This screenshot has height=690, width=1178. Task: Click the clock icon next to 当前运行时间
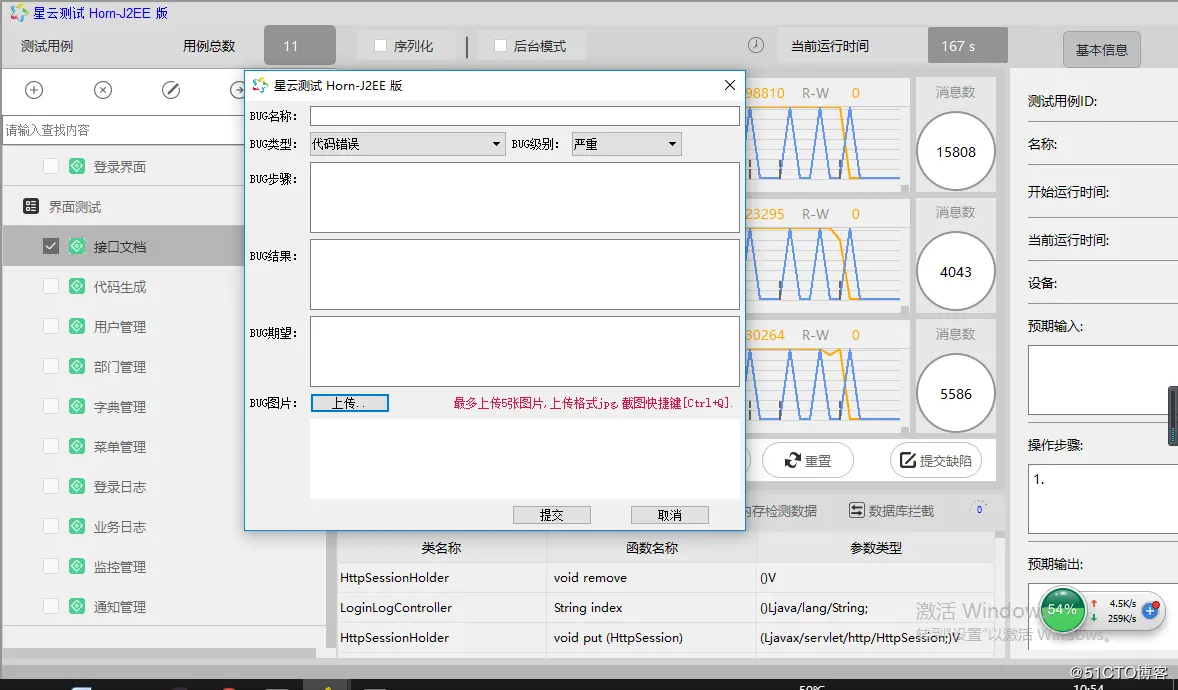pyautogui.click(x=755, y=45)
